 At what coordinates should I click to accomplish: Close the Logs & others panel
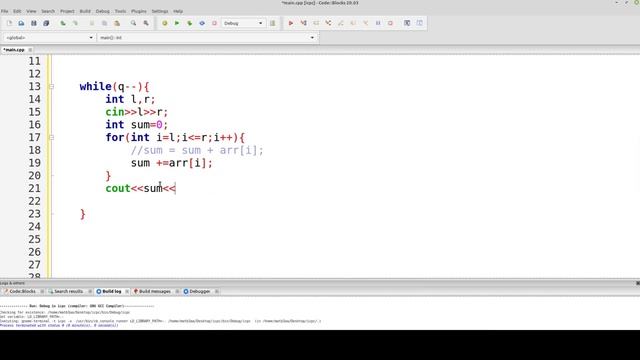click(x=638, y=283)
